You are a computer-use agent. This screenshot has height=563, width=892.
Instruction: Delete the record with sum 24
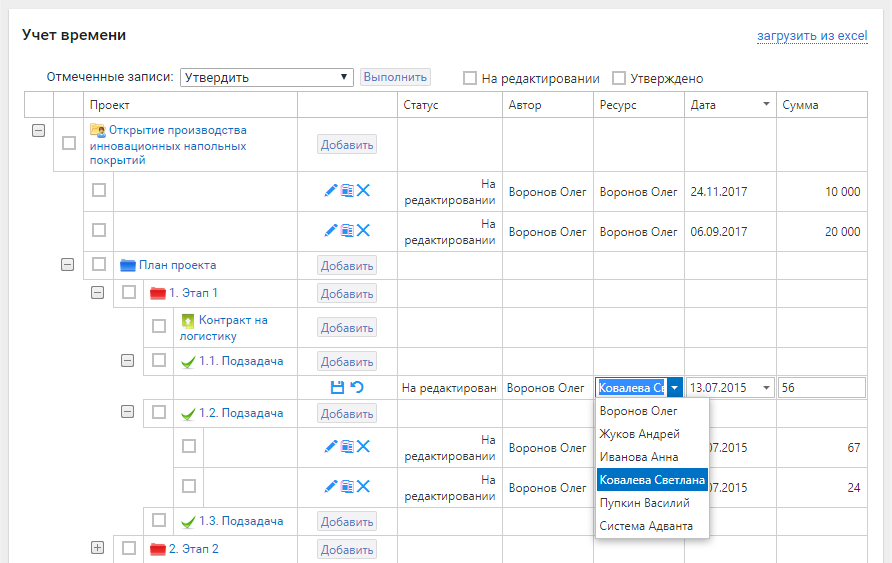point(364,487)
